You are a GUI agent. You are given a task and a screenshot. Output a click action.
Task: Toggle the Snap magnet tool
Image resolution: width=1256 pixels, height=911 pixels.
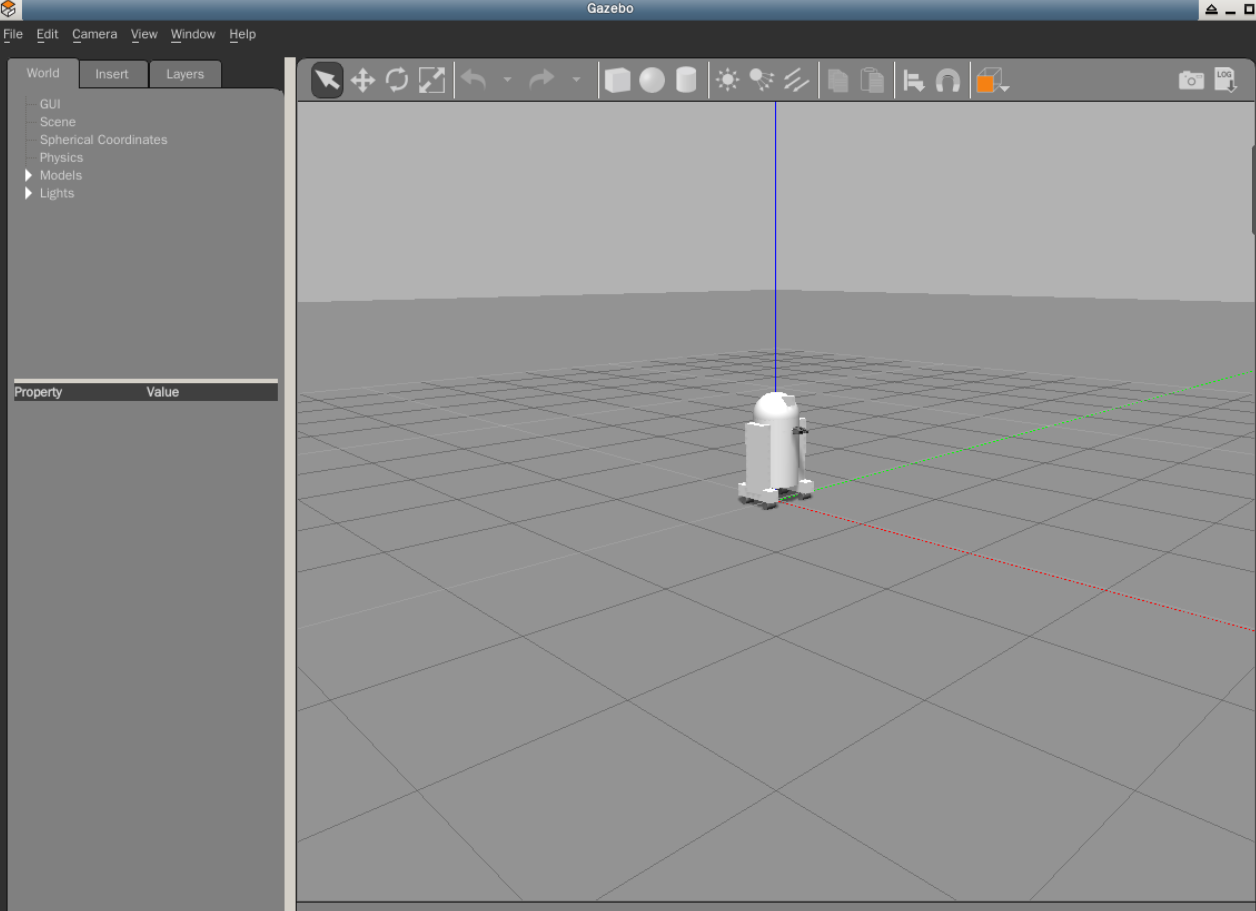coord(948,81)
